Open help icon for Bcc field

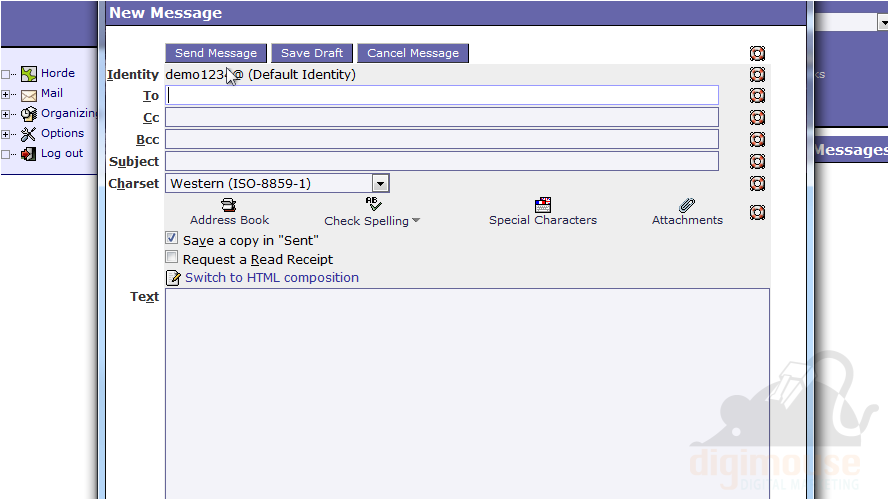[757, 139]
